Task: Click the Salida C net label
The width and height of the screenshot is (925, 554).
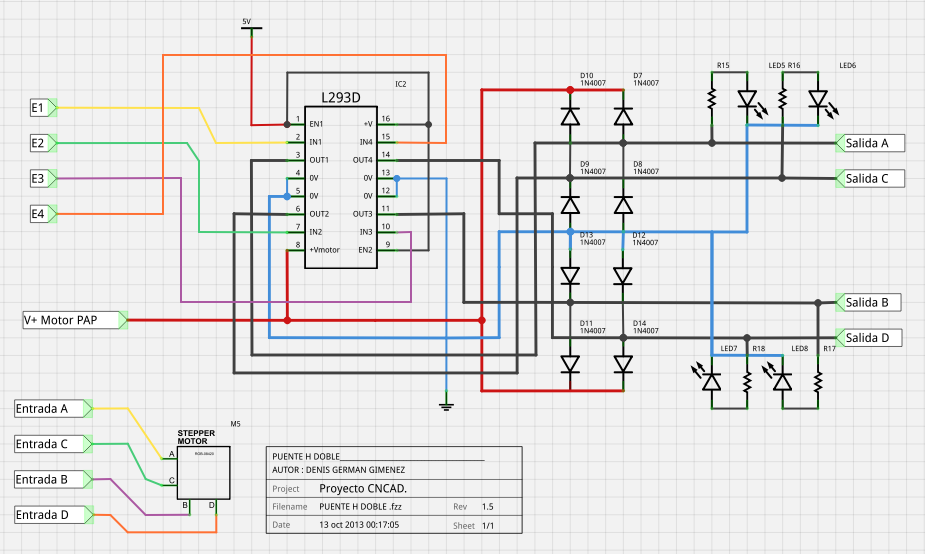Action: [870, 178]
